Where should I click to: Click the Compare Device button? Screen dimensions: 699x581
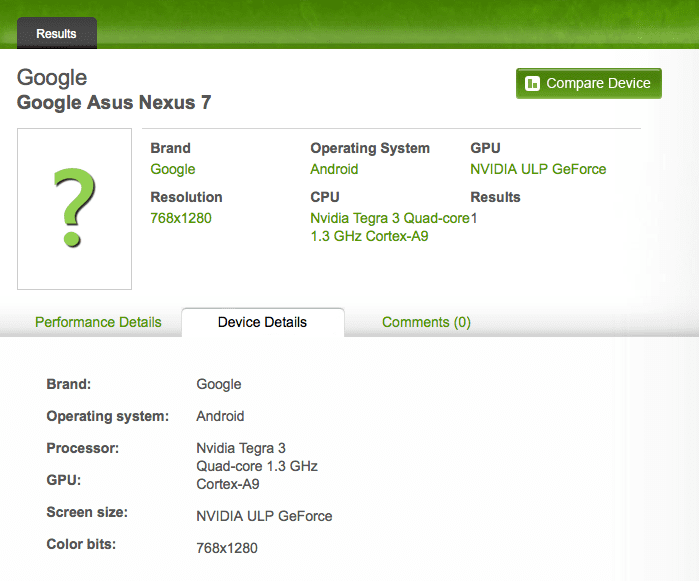[x=588, y=83]
